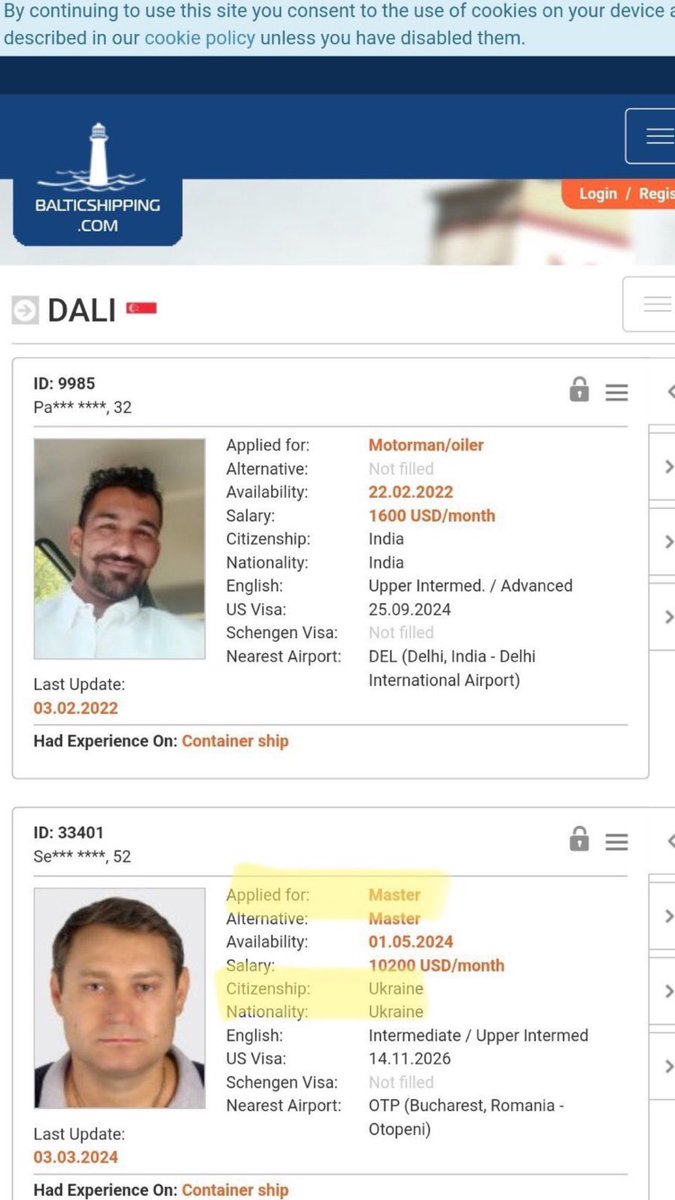Image resolution: width=675 pixels, height=1200 pixels.
Task: Open the menu dropdown beside DALI title
Action: click(649, 304)
